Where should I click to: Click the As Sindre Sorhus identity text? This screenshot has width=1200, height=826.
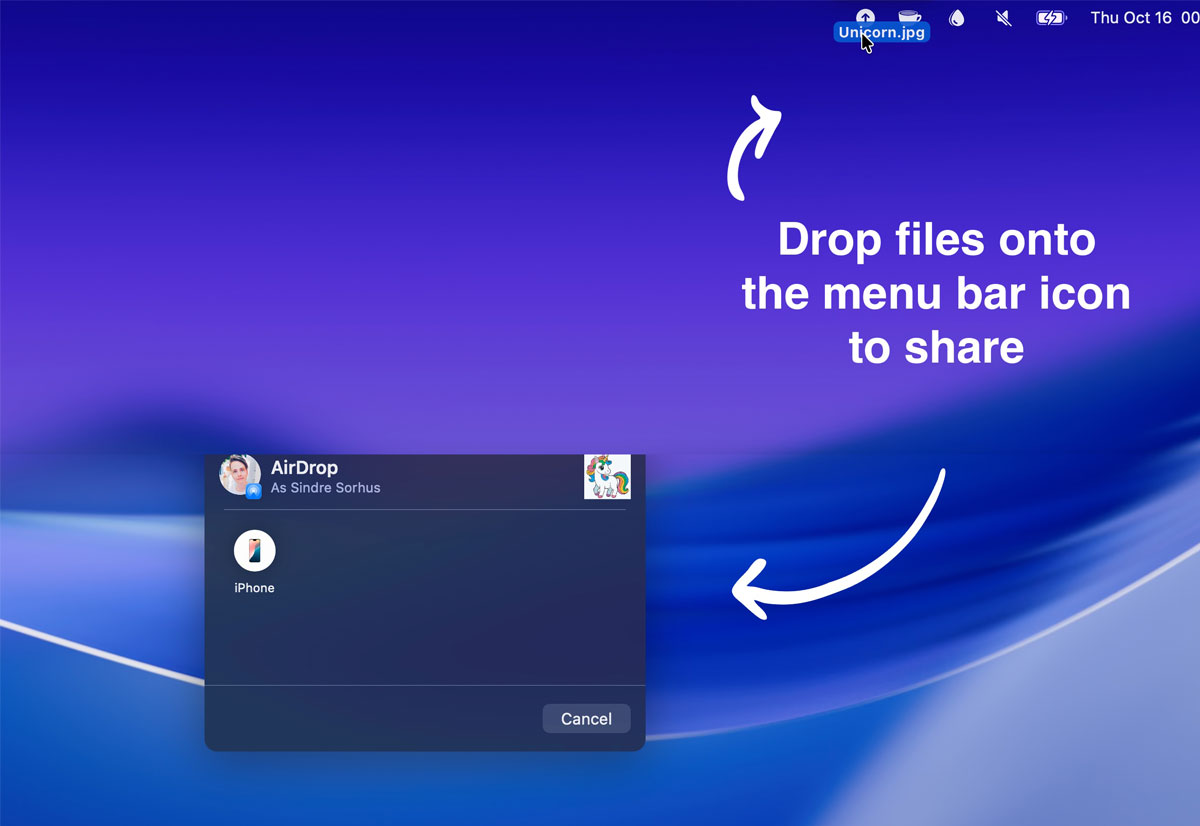[x=325, y=487]
